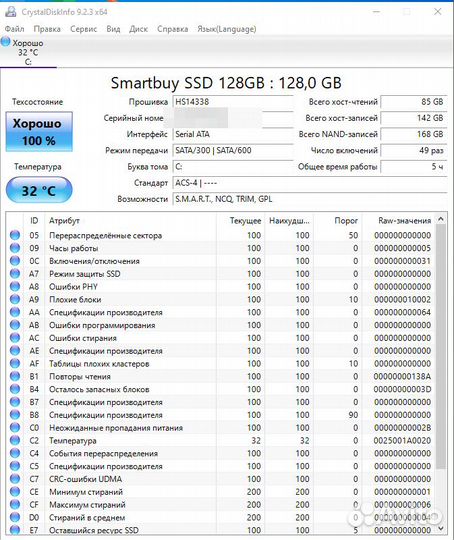Screen dimensions: 454x540
Task: Open the Язык(Language) menu
Action: click(226, 29)
